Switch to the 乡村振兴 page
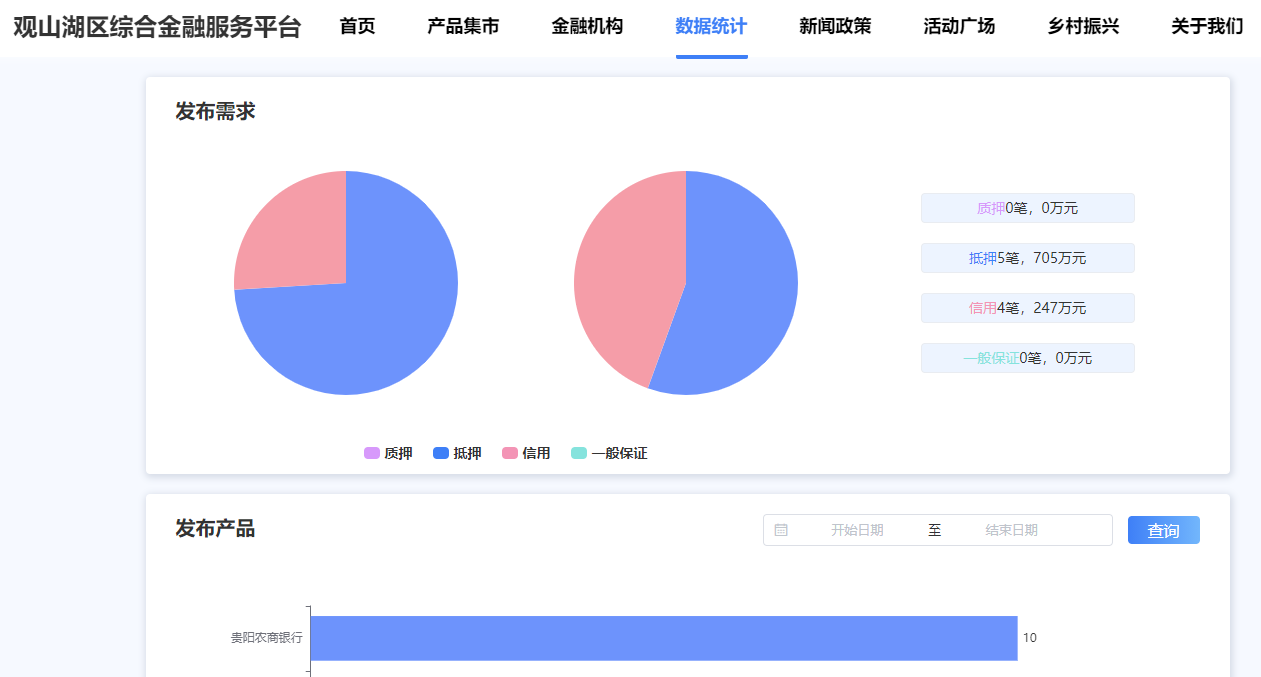 tap(1083, 27)
